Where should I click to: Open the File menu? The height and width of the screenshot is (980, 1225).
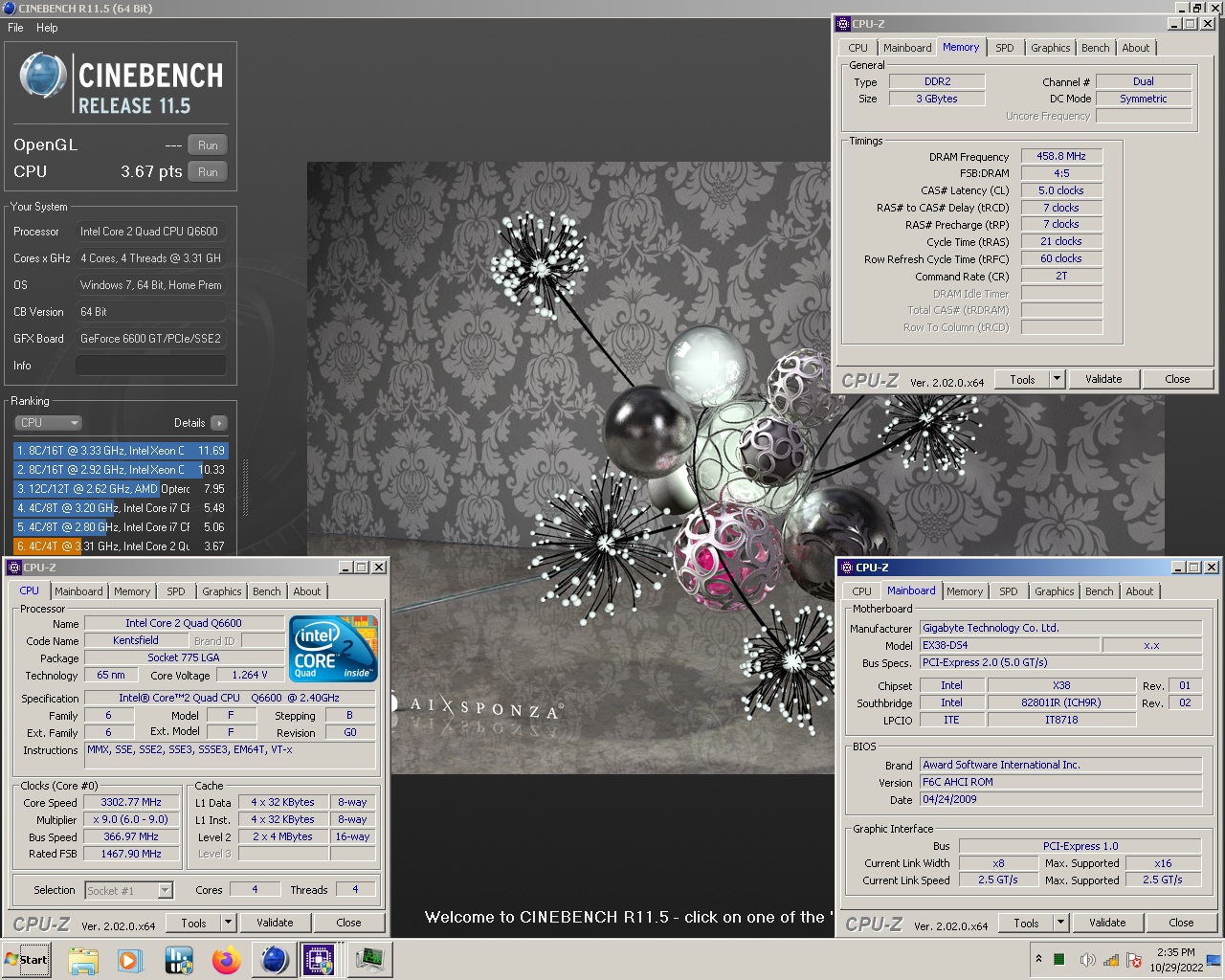point(15,28)
